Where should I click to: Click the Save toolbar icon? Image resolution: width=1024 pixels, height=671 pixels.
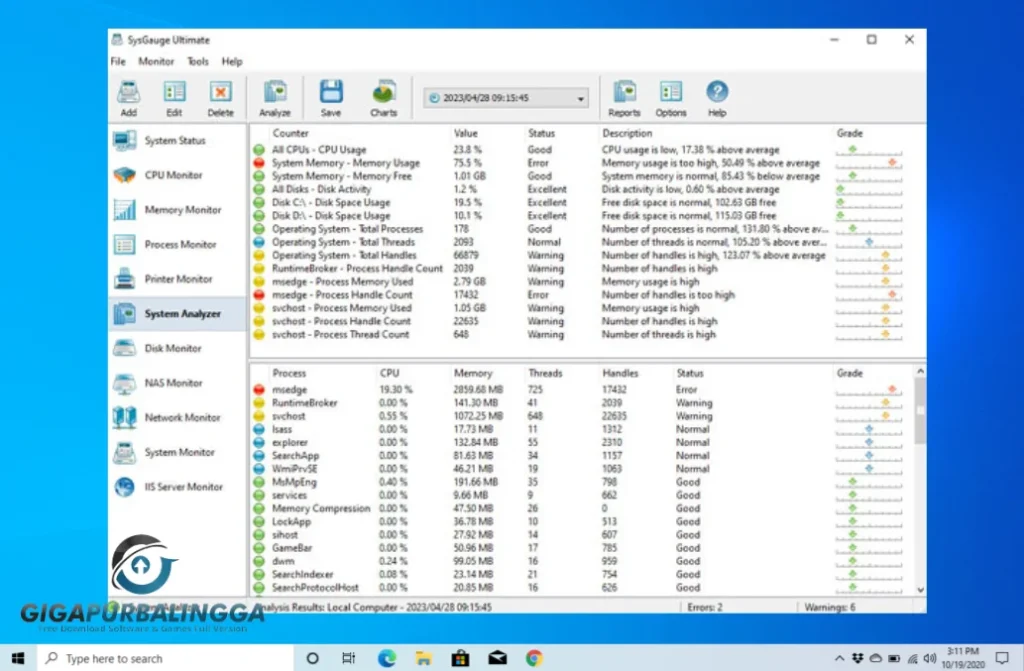coord(330,97)
